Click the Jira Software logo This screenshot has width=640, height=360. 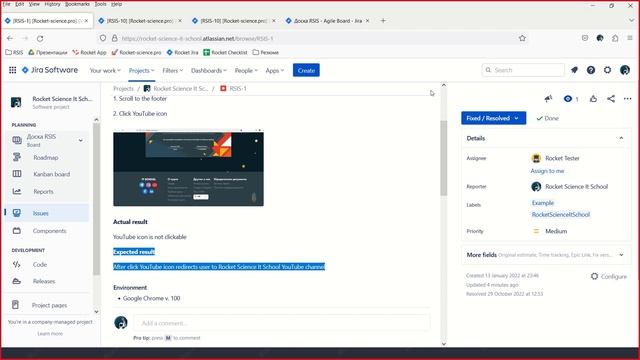50,70
